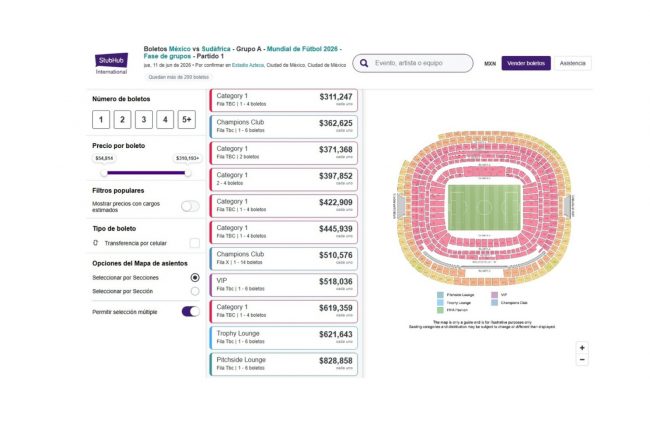Image resolution: width=650 pixels, height=423 pixels.
Task: Click the mobile transfer phone icon
Action: point(97,242)
